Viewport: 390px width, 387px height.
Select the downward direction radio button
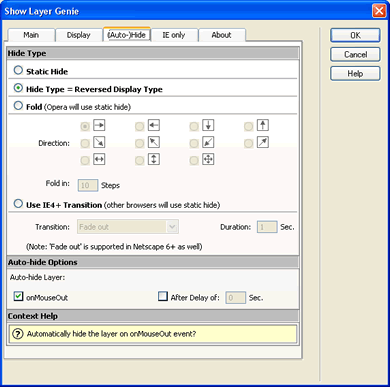[194, 127]
